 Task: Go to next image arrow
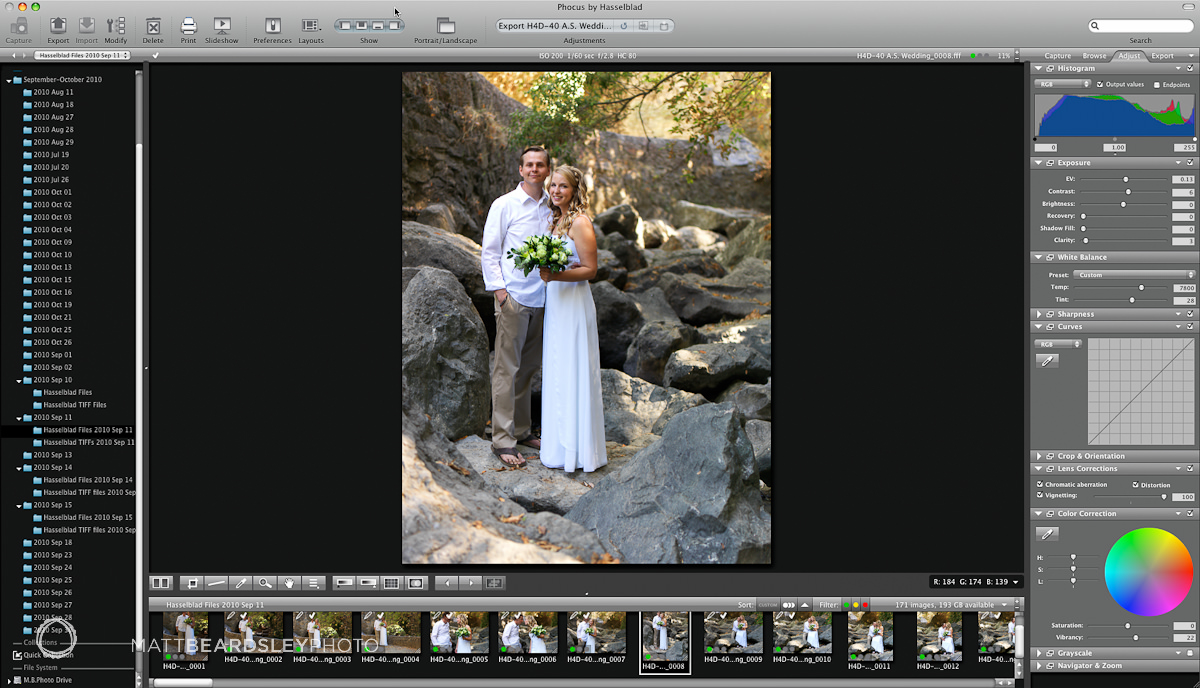click(471, 582)
